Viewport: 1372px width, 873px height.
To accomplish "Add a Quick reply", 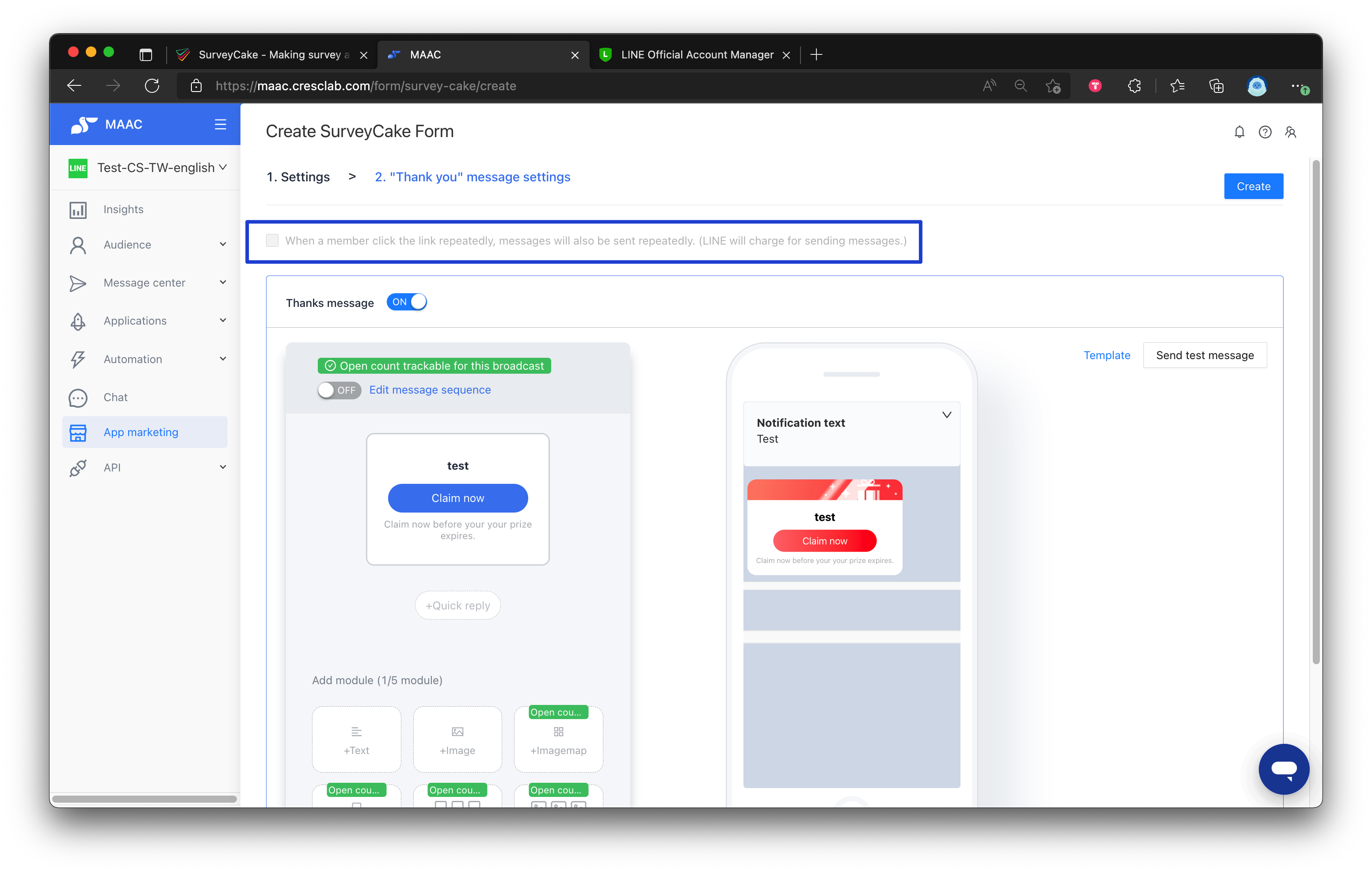I will (457, 605).
